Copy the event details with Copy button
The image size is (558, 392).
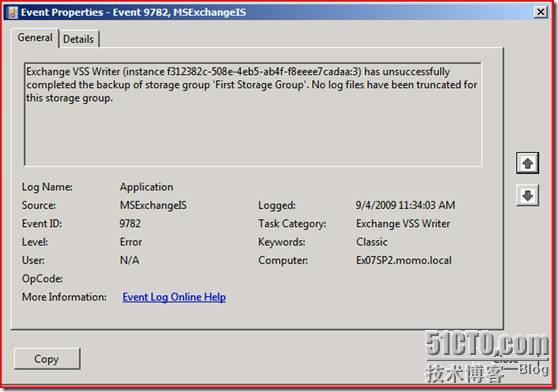tap(47, 359)
